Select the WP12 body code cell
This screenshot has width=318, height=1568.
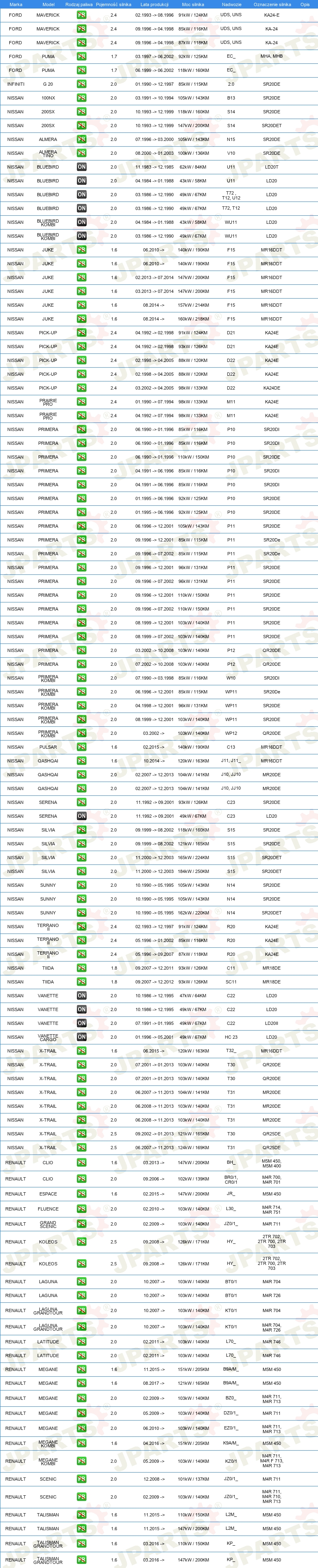click(x=231, y=734)
